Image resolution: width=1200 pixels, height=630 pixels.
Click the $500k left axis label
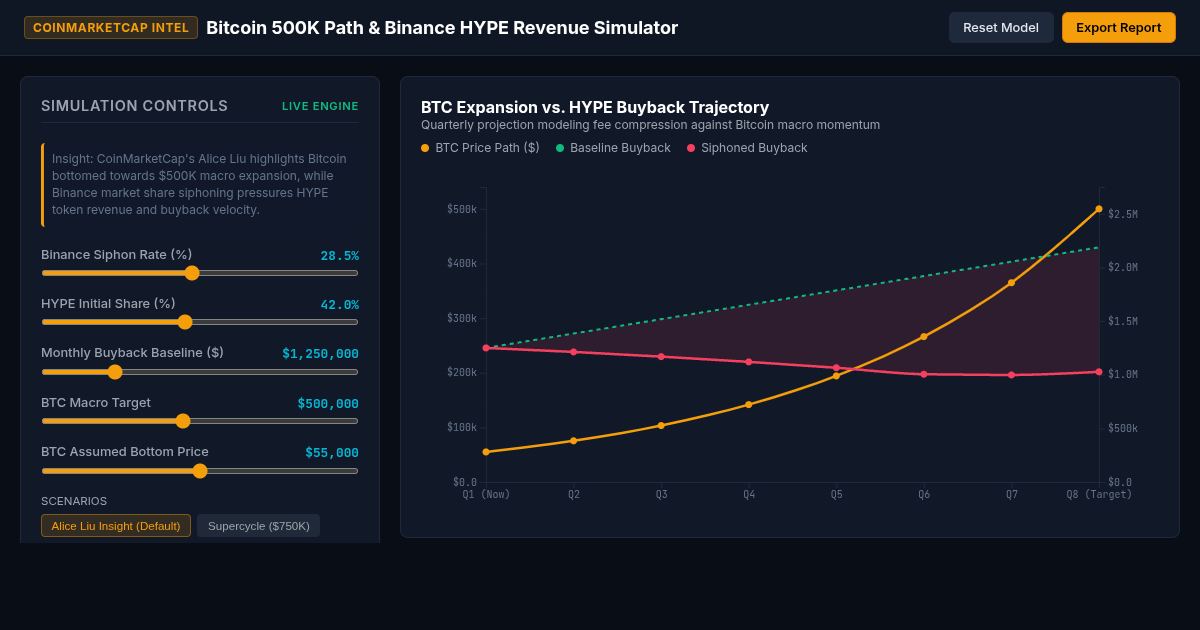tap(462, 209)
